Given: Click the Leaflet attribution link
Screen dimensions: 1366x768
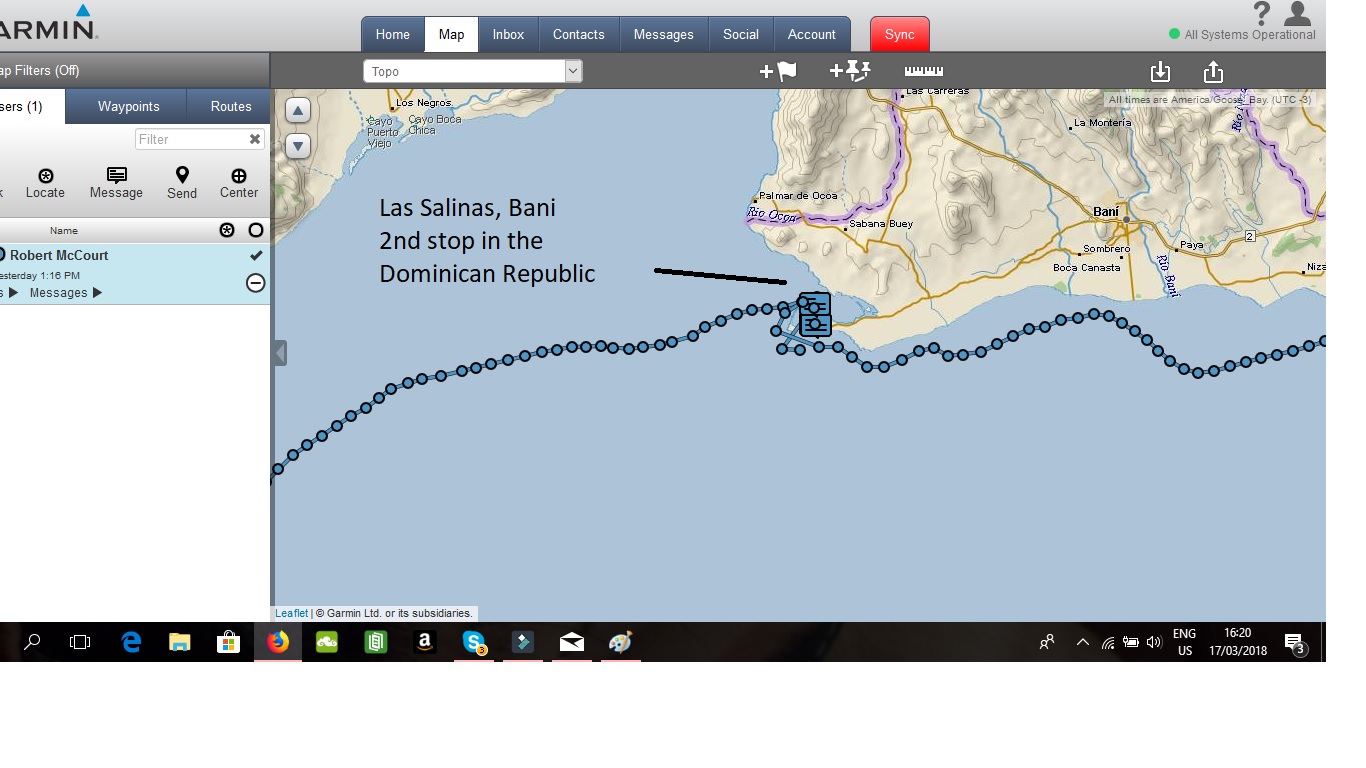Looking at the screenshot, I should (290, 612).
